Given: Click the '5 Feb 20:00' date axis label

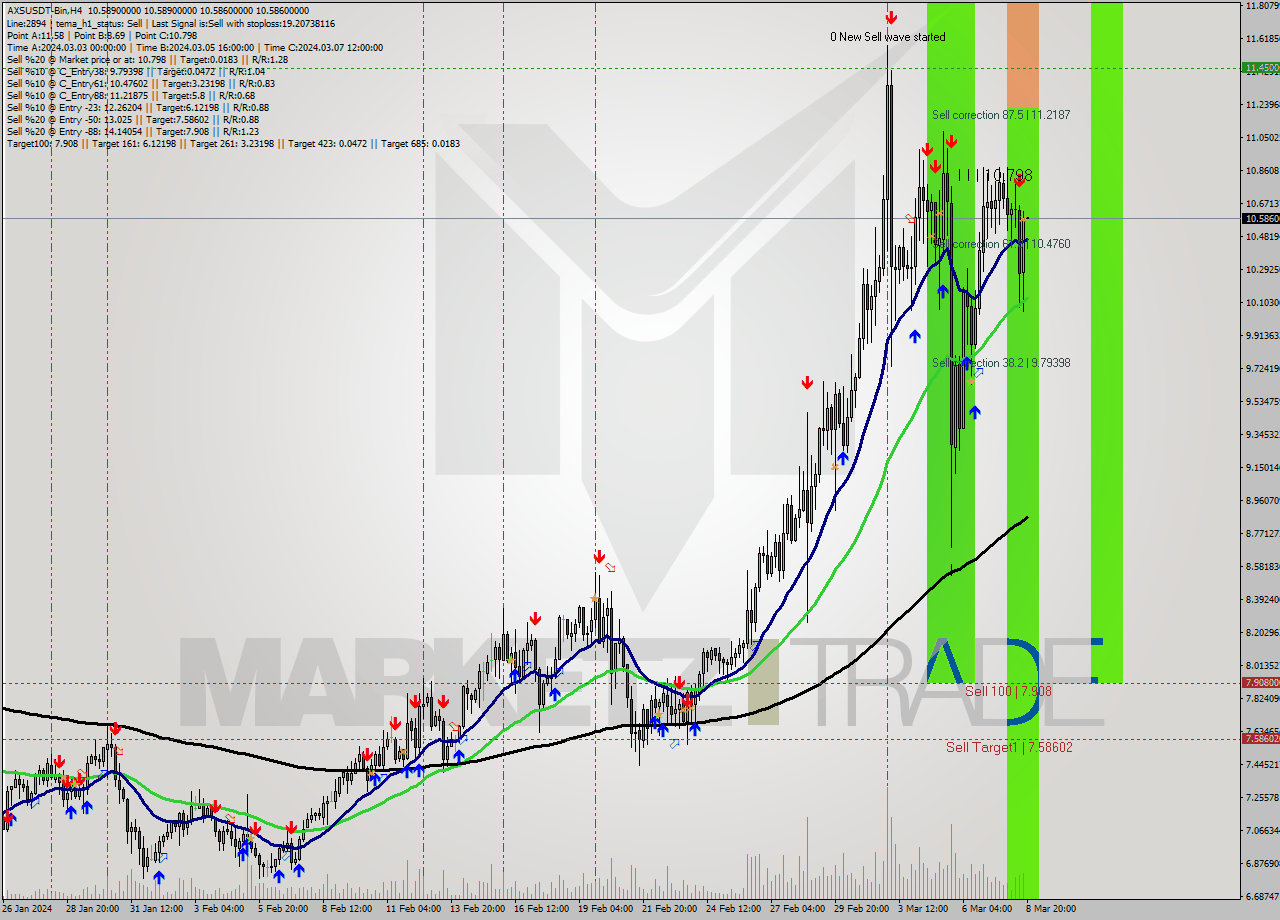Looking at the screenshot, I should [x=282, y=908].
